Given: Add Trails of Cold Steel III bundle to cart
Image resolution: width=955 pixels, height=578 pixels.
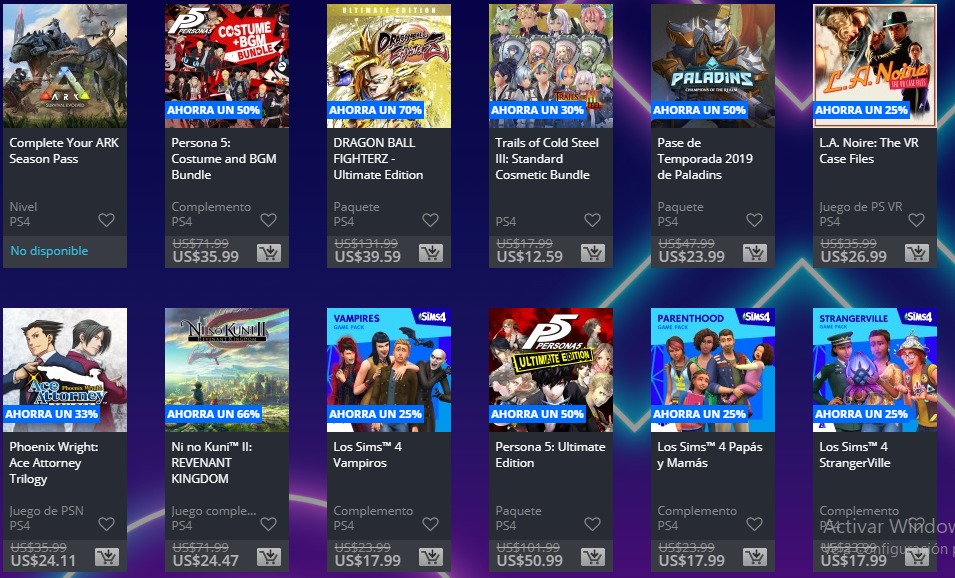Looking at the screenshot, I should click(x=593, y=252).
